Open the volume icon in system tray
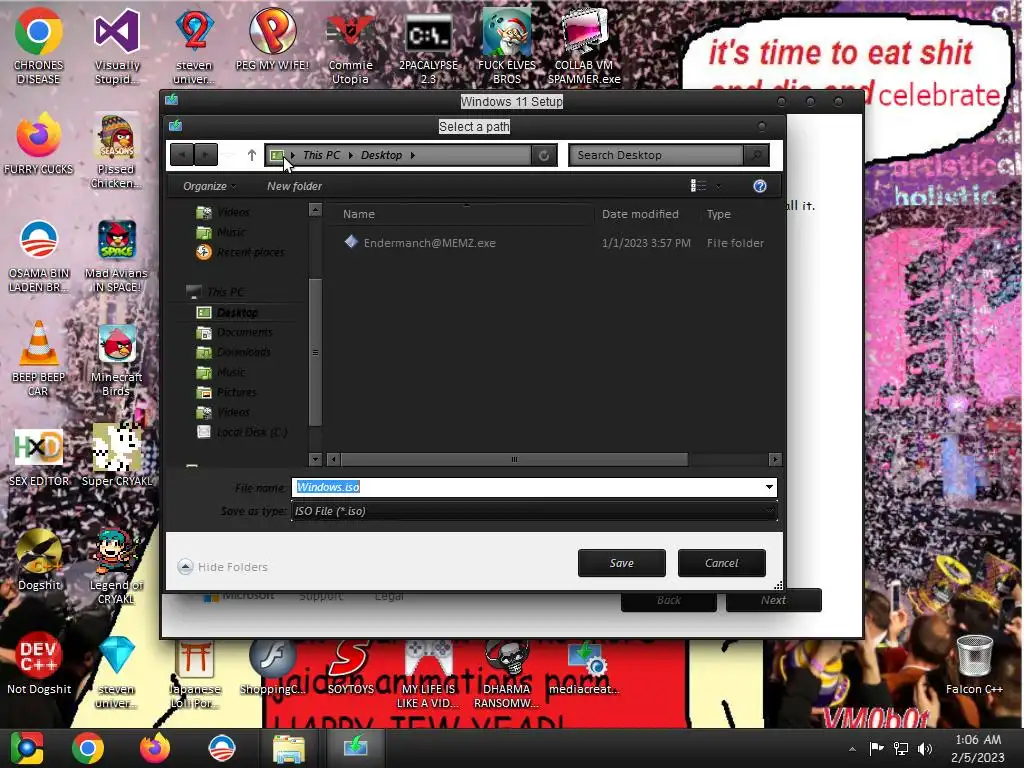Screen dimensions: 1024x768 click(925, 749)
